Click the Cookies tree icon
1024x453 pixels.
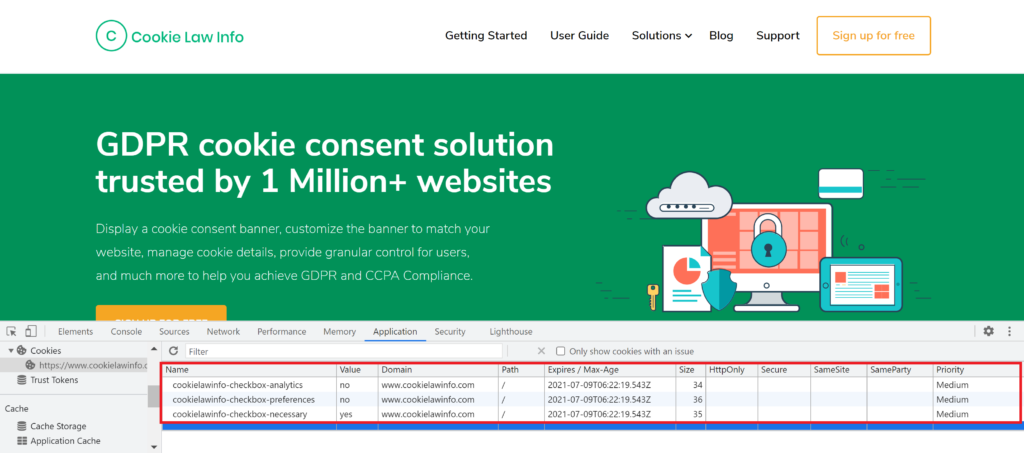click(x=22, y=351)
